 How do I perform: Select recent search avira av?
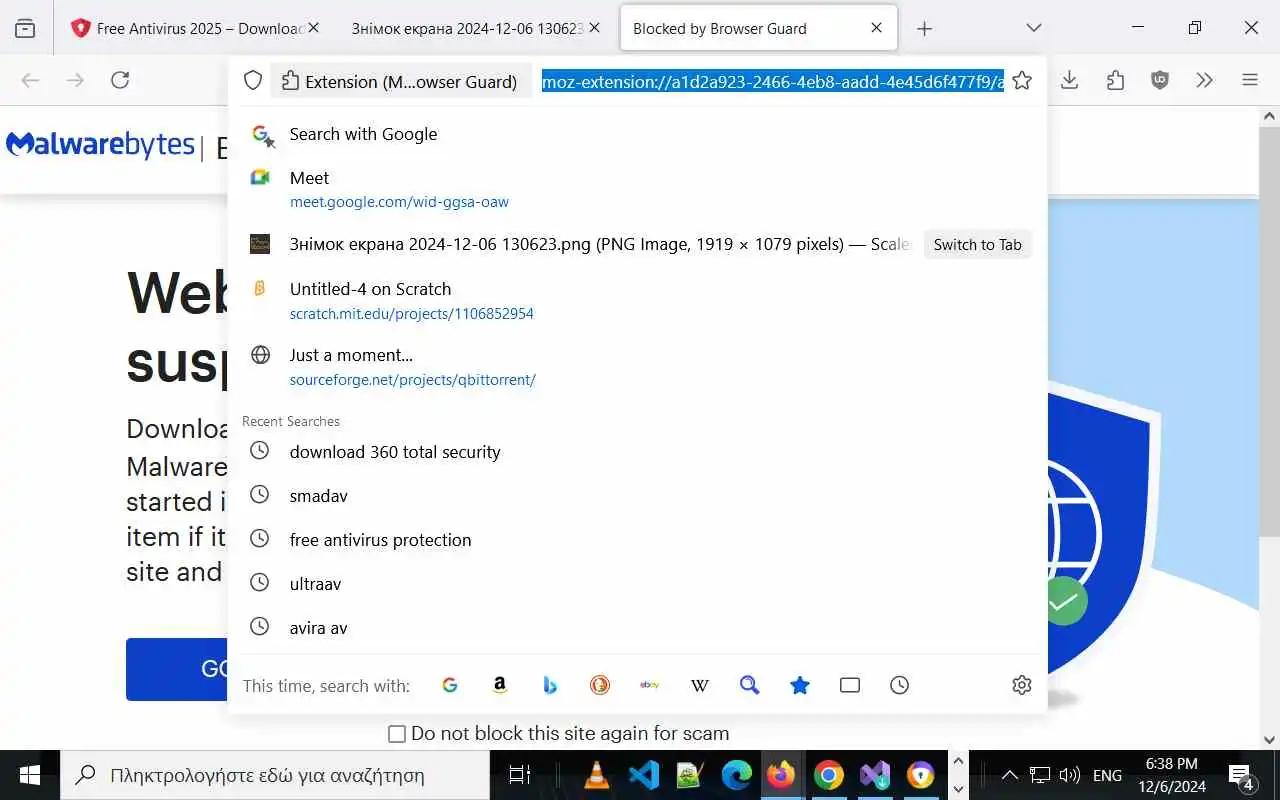tap(637, 628)
